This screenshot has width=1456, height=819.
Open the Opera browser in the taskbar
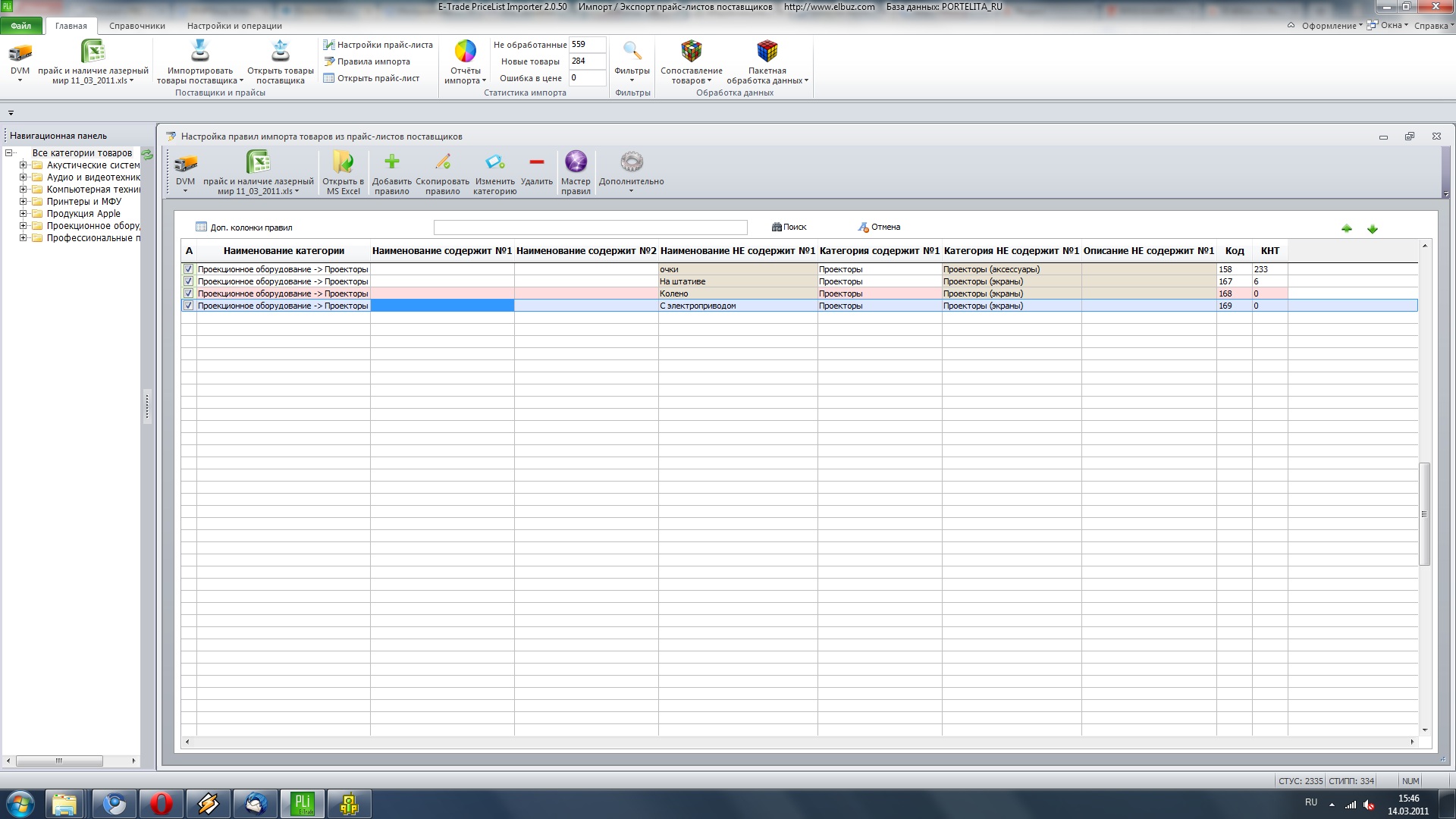click(161, 804)
